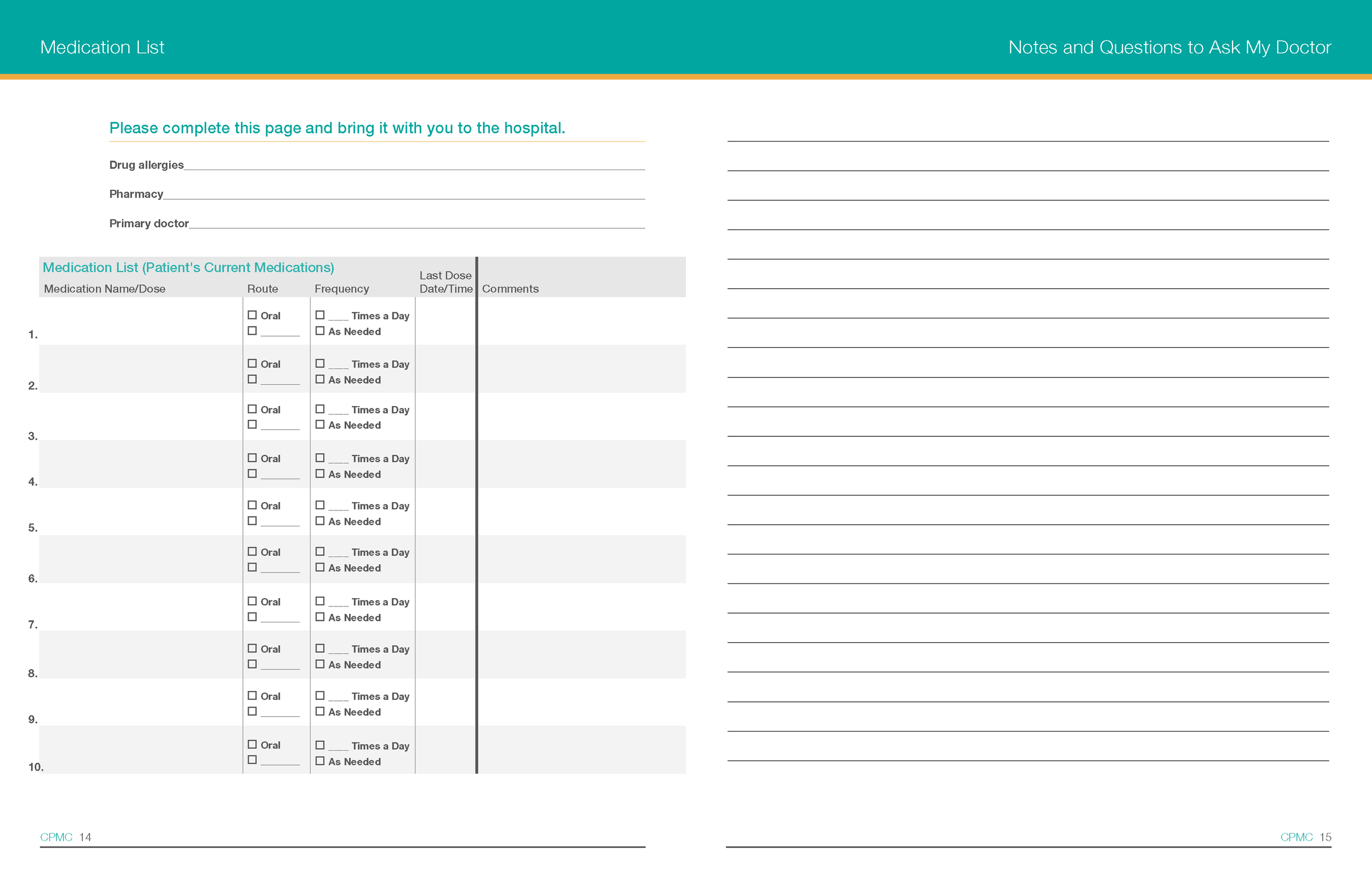
Task: Click the CPMC 15 page footer
Action: coord(1306,838)
